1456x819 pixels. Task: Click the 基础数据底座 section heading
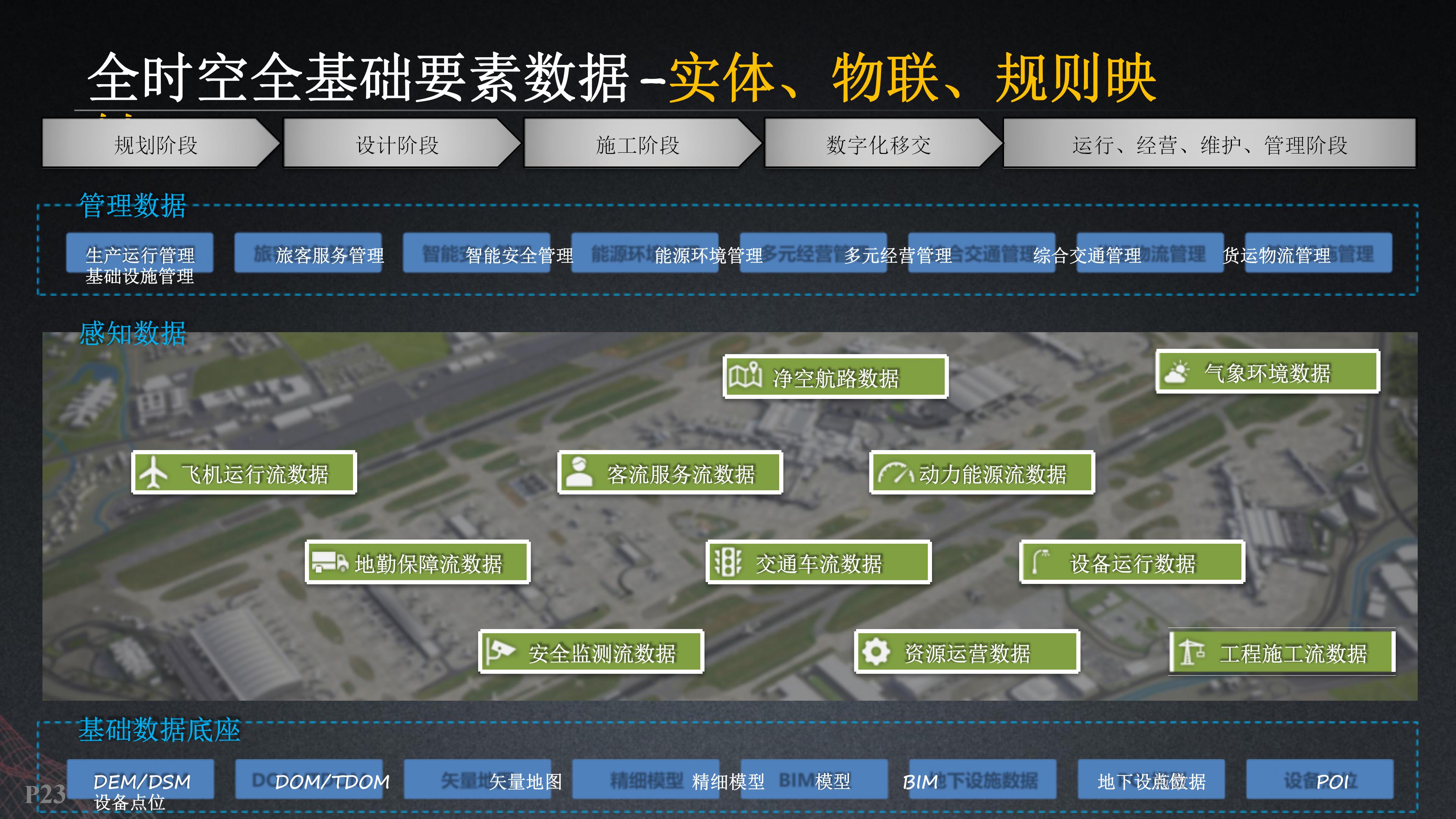click(x=159, y=730)
